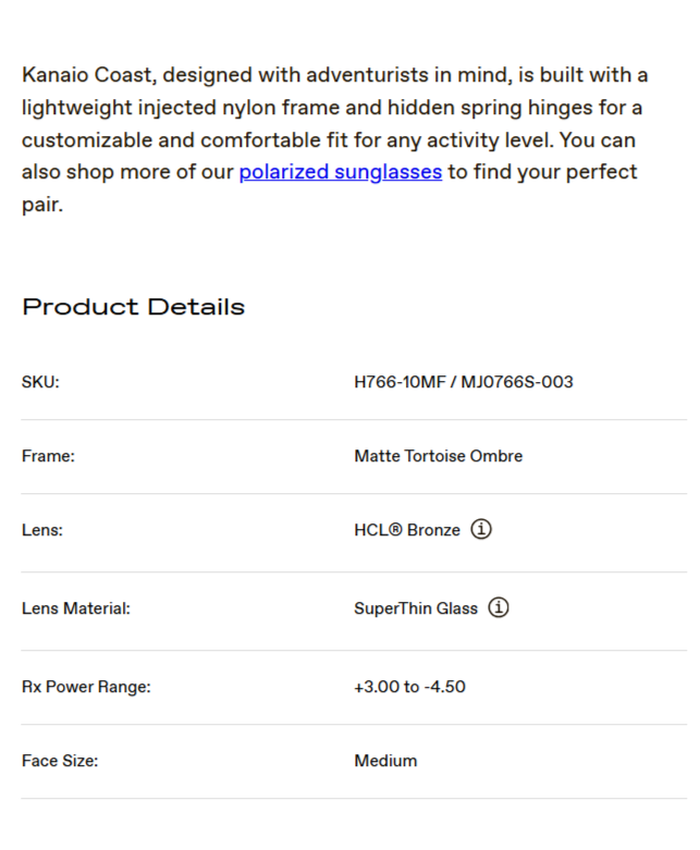Click the Rx Power Range: label
The image size is (700, 850).
coord(86,687)
